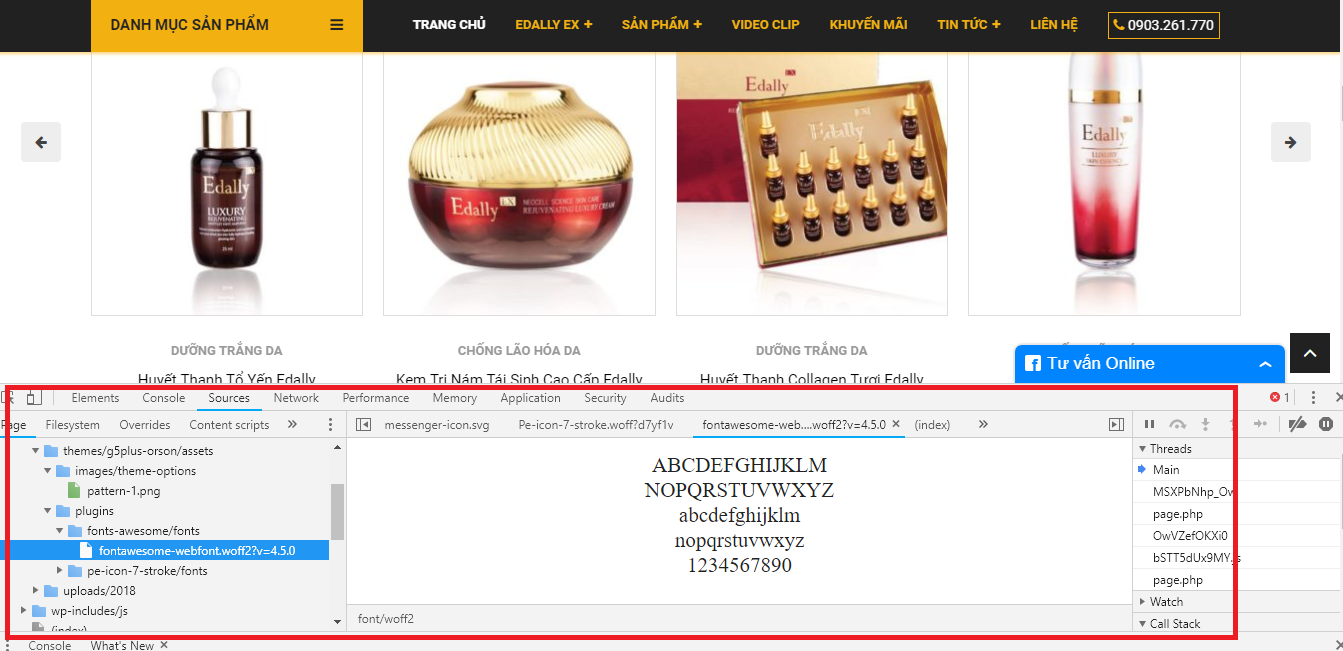Show more navigator tabs chevron
Screen dimensions: 1343x651
[x=292, y=425]
